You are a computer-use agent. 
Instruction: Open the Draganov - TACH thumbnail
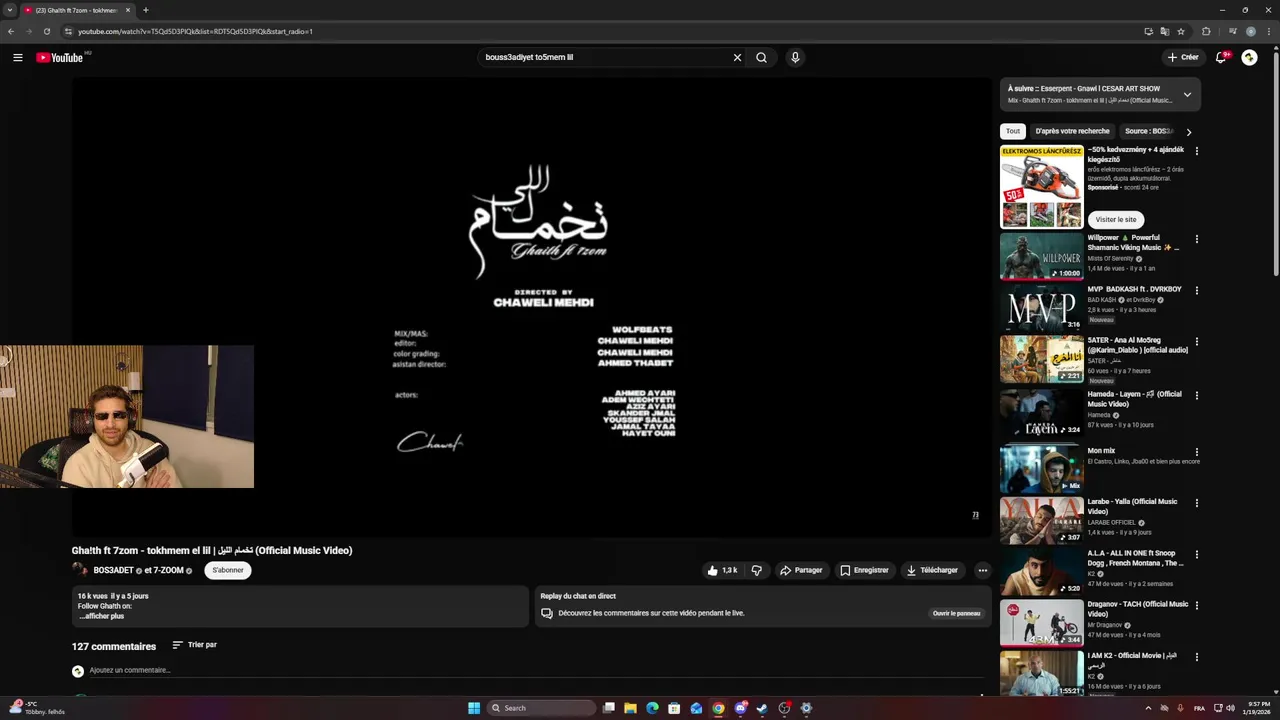pos(1041,622)
